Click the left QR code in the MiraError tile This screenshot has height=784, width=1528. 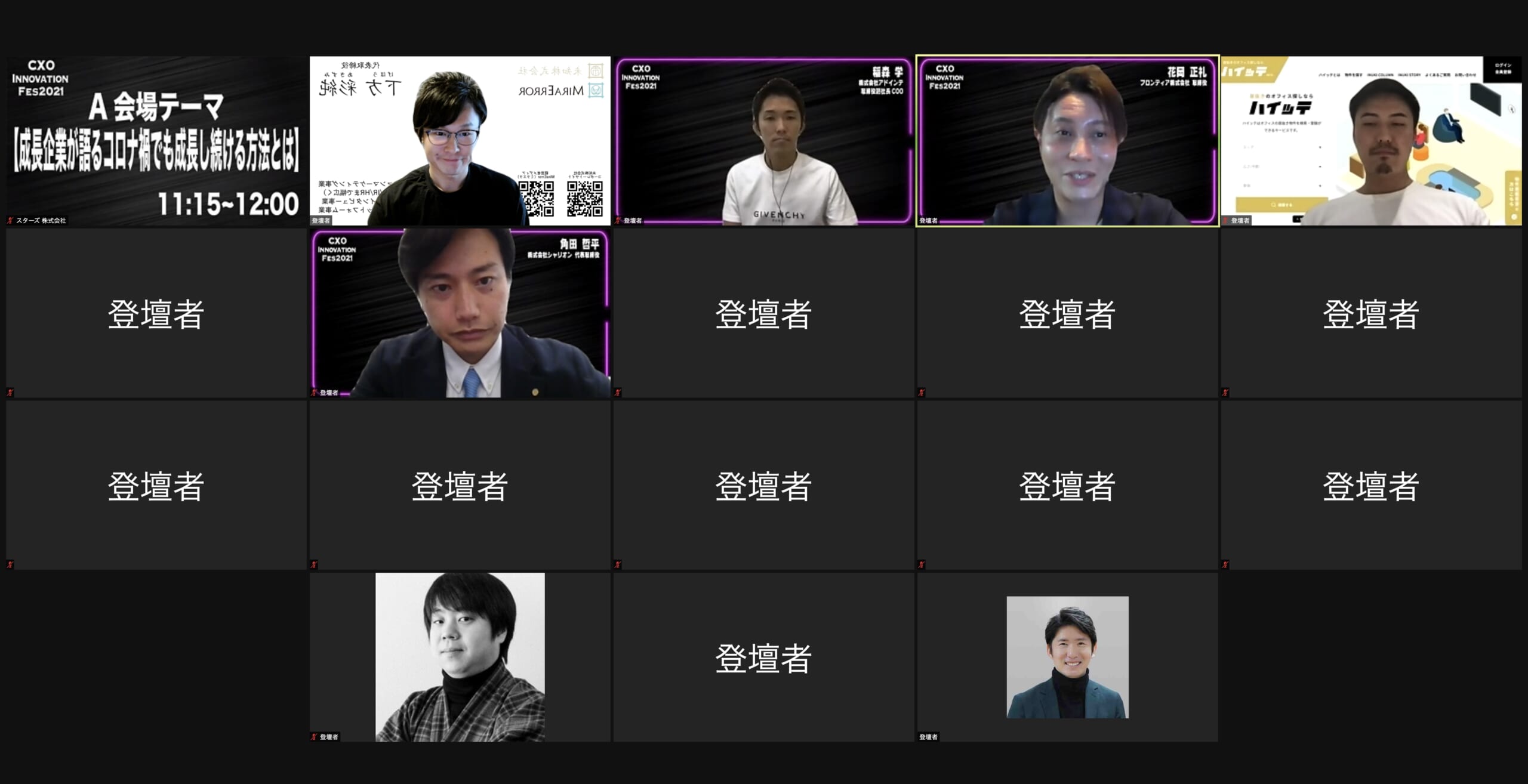click(536, 198)
